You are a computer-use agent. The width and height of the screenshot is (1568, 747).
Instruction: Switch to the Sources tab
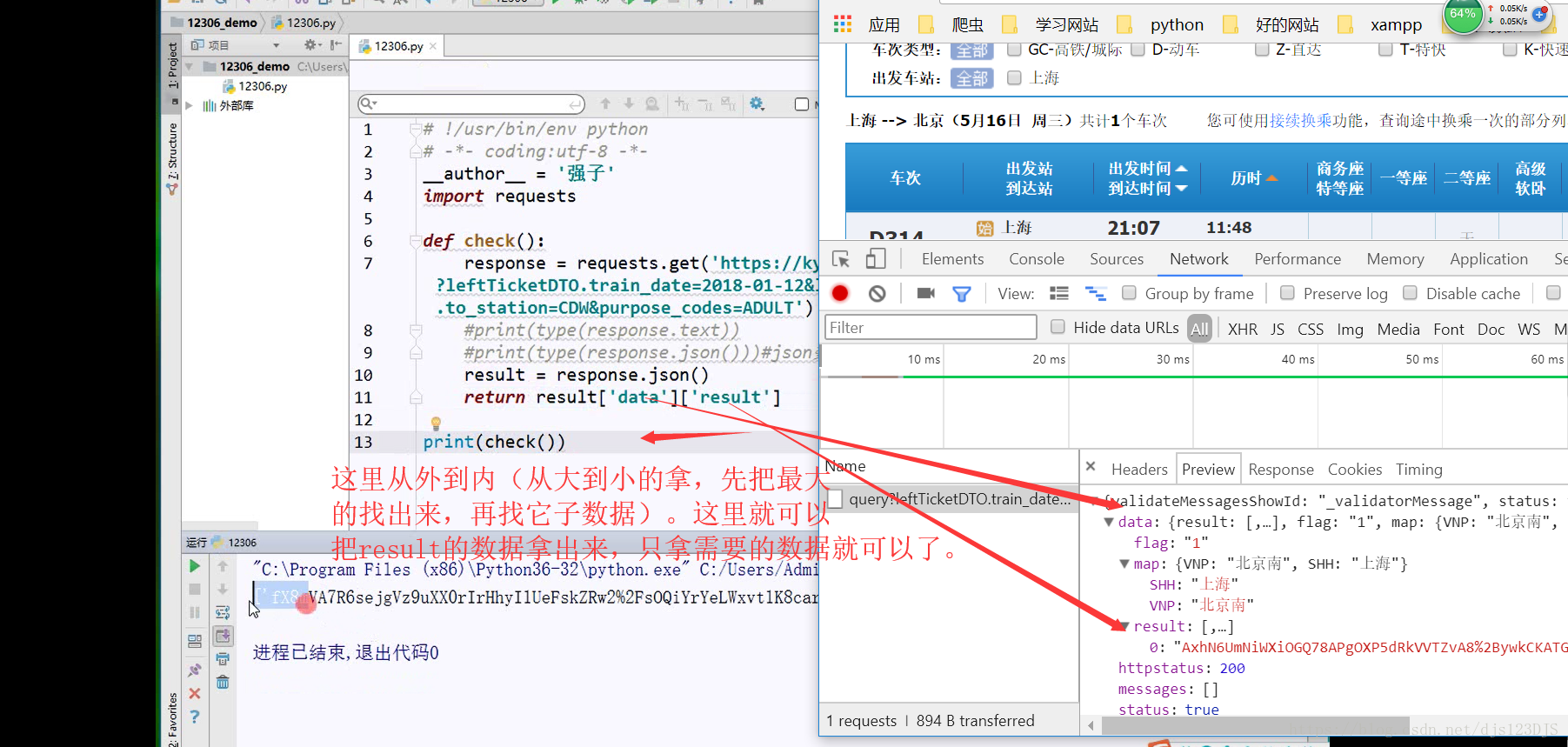point(1117,259)
